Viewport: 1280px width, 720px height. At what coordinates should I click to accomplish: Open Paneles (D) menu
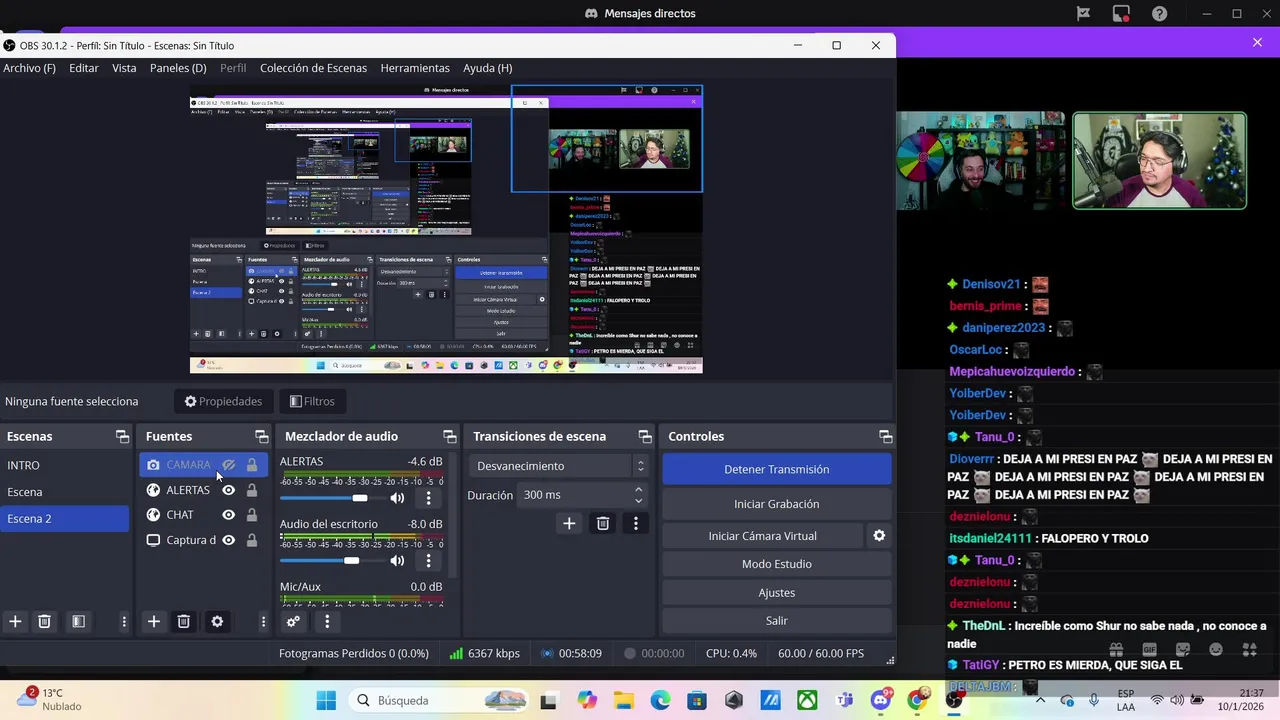click(178, 68)
